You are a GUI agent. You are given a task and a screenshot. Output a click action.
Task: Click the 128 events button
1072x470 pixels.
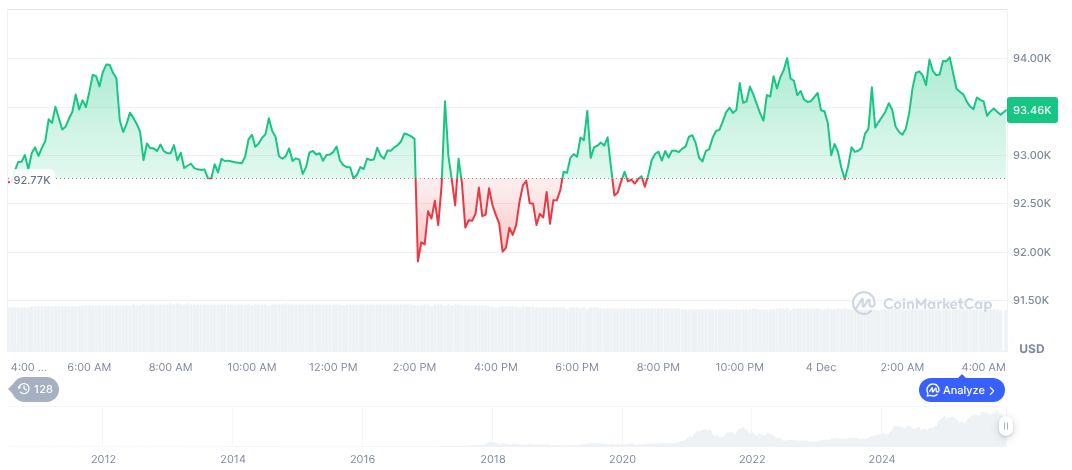pos(34,389)
